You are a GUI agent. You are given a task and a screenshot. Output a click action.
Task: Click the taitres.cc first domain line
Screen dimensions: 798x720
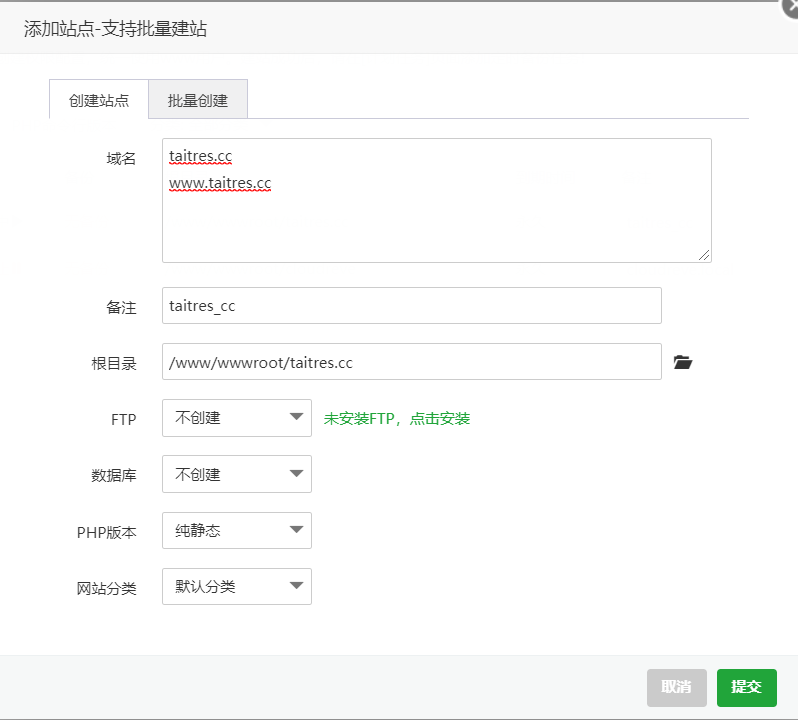[x=201, y=156]
